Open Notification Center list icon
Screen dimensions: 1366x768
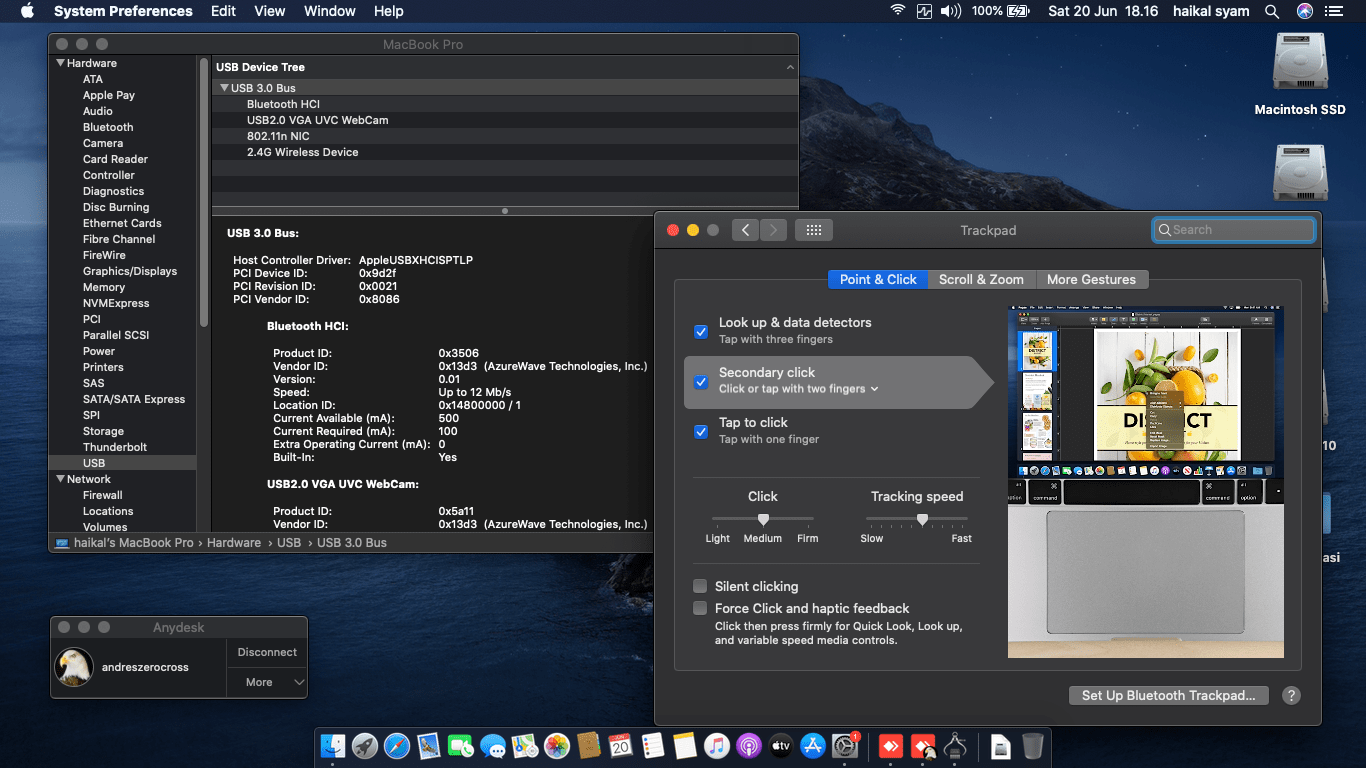point(1335,11)
